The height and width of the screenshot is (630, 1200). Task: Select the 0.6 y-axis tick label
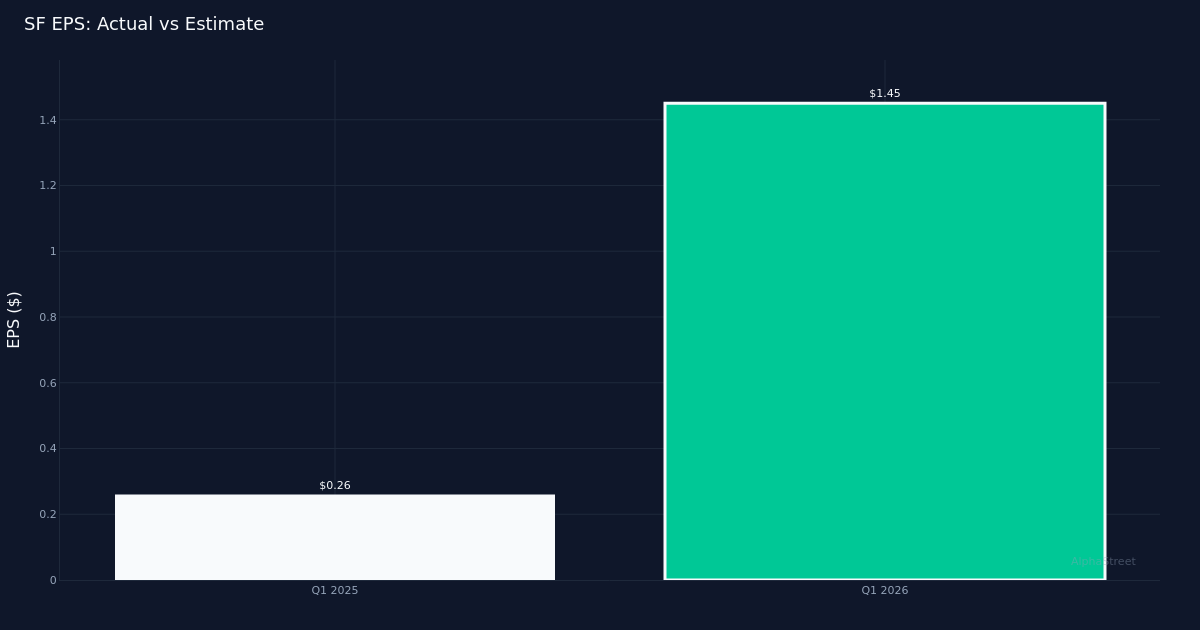47,383
